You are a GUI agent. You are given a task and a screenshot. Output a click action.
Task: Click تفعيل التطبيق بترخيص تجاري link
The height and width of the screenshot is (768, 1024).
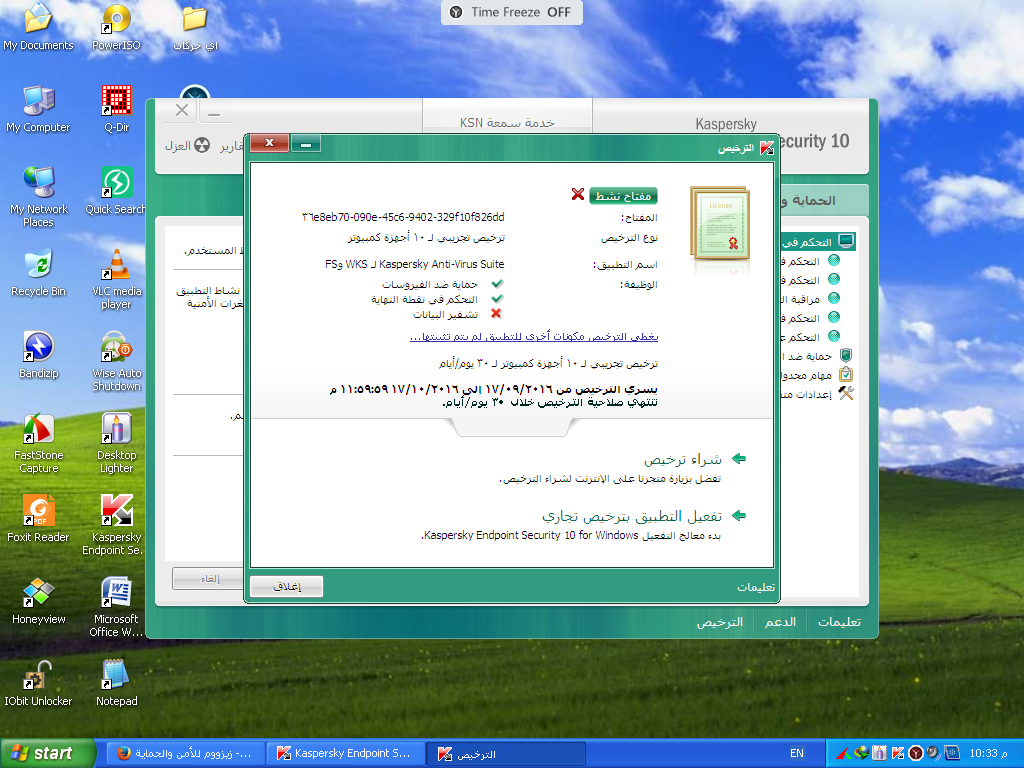point(632,516)
